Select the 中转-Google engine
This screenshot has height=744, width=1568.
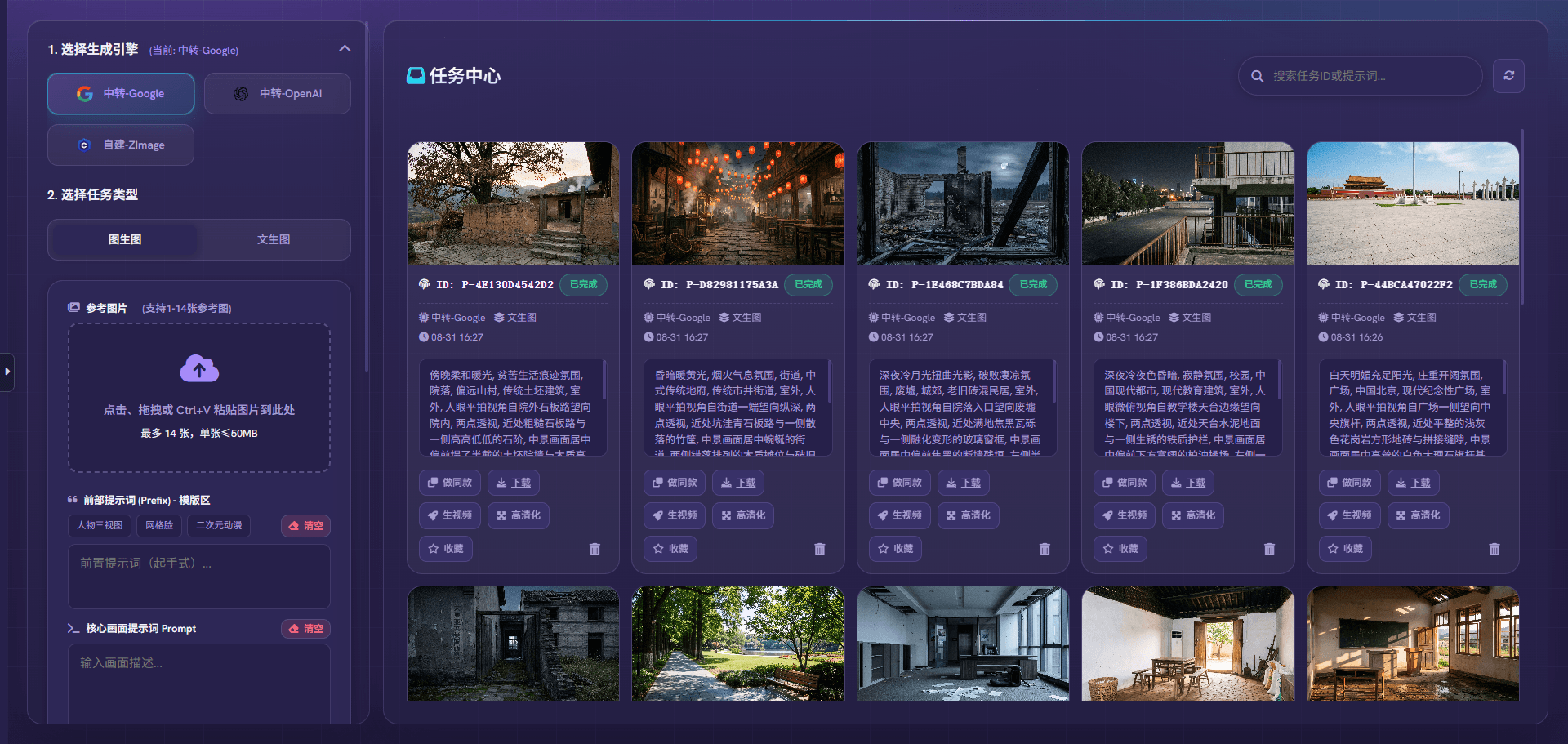pyautogui.click(x=121, y=94)
